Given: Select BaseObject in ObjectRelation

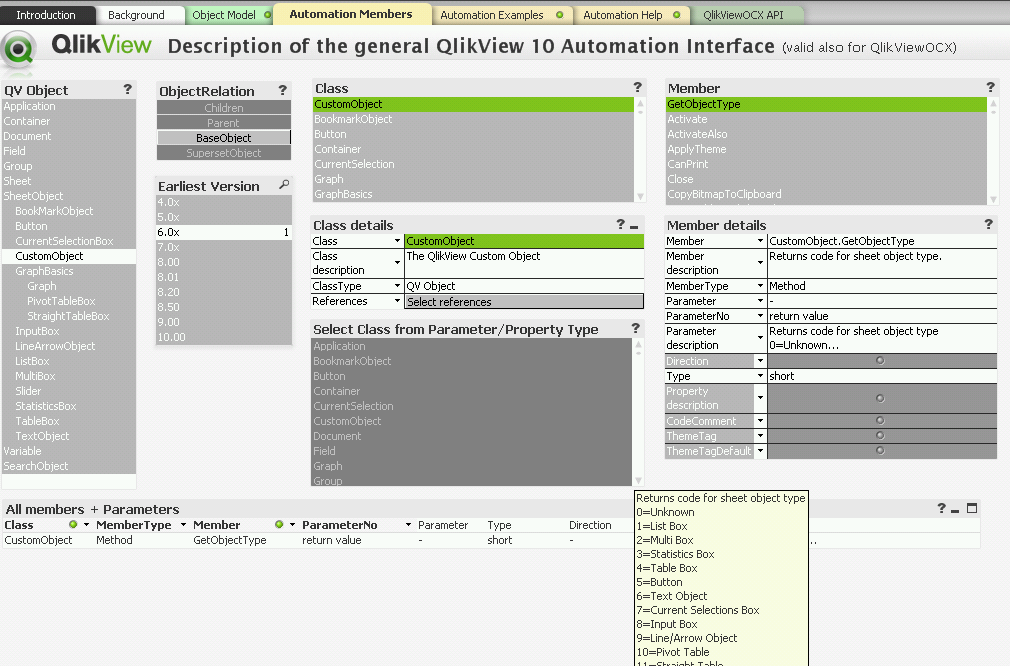Looking at the screenshot, I should (x=224, y=138).
